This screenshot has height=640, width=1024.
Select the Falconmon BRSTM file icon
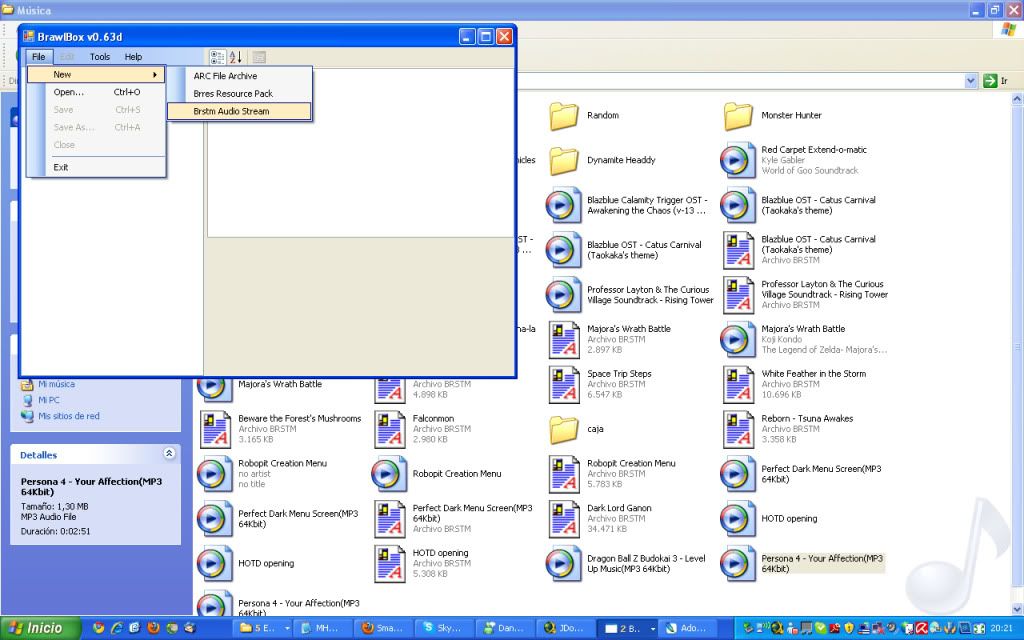tap(390, 428)
